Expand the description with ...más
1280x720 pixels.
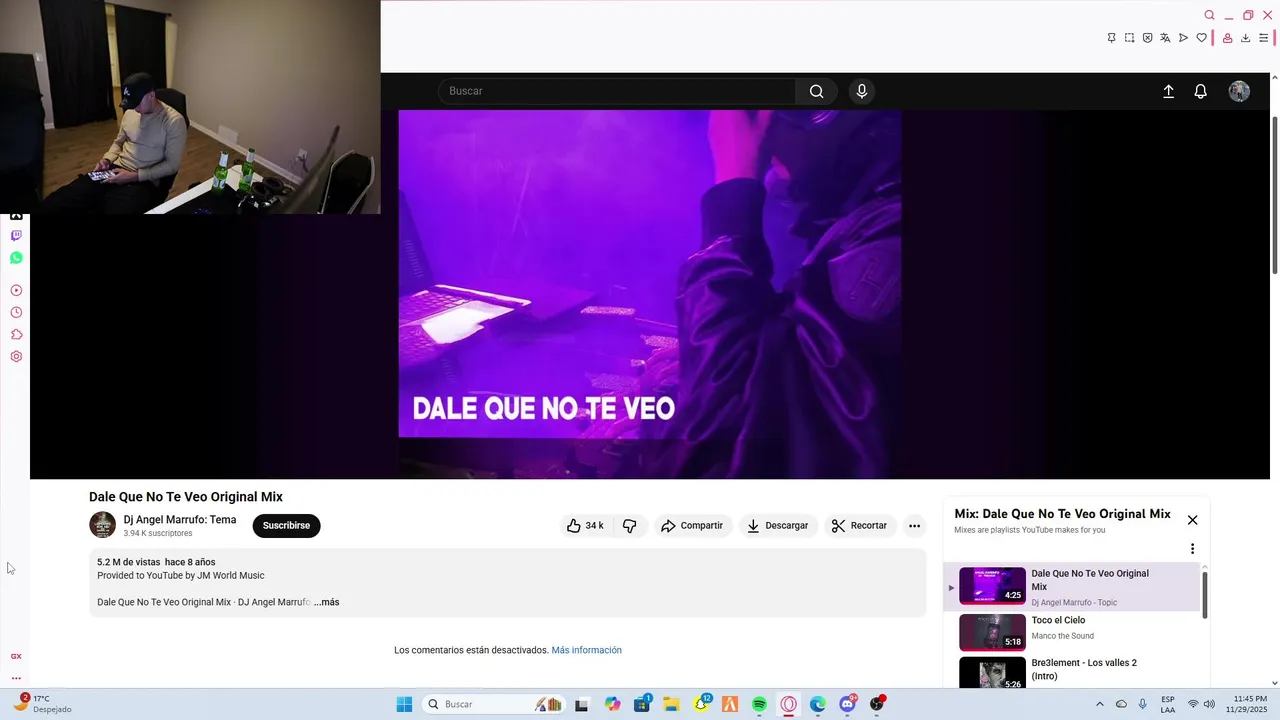point(326,602)
